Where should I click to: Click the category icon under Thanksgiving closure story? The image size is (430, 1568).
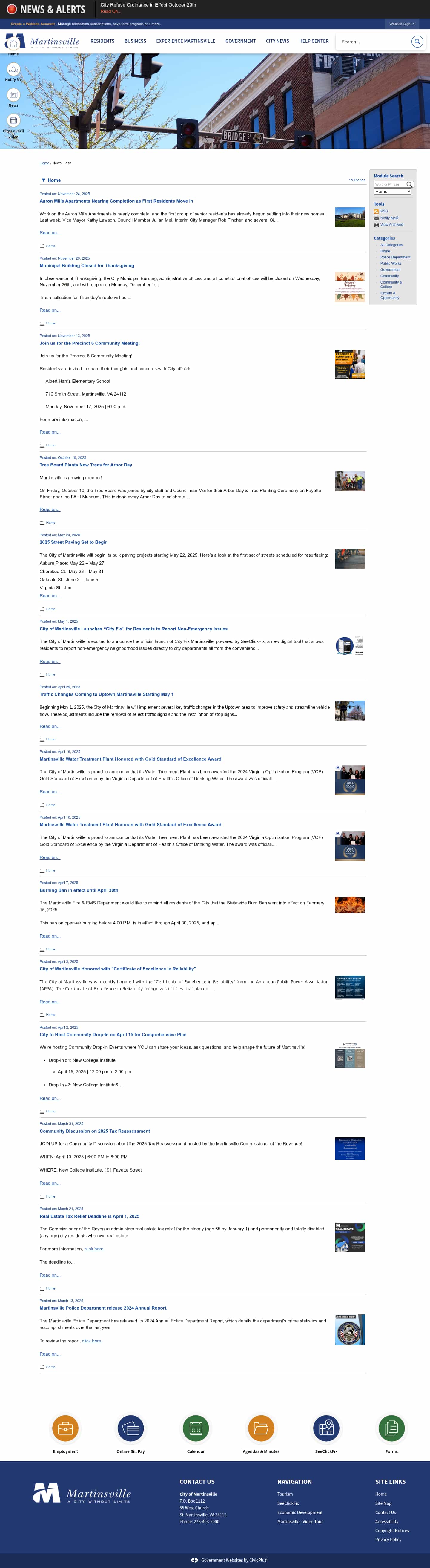(42, 324)
